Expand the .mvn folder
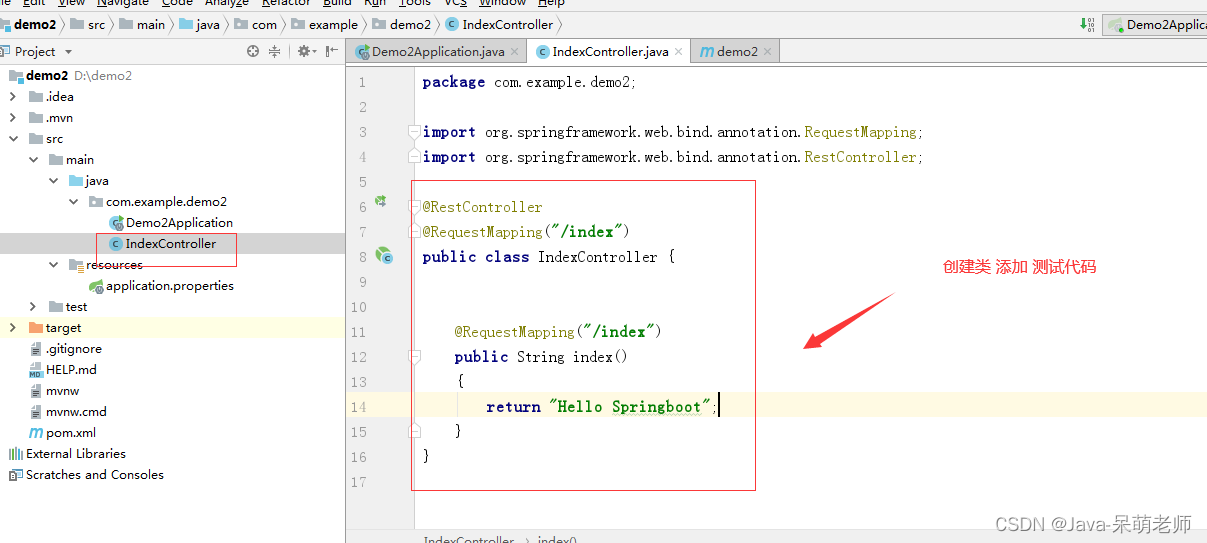 [12, 118]
